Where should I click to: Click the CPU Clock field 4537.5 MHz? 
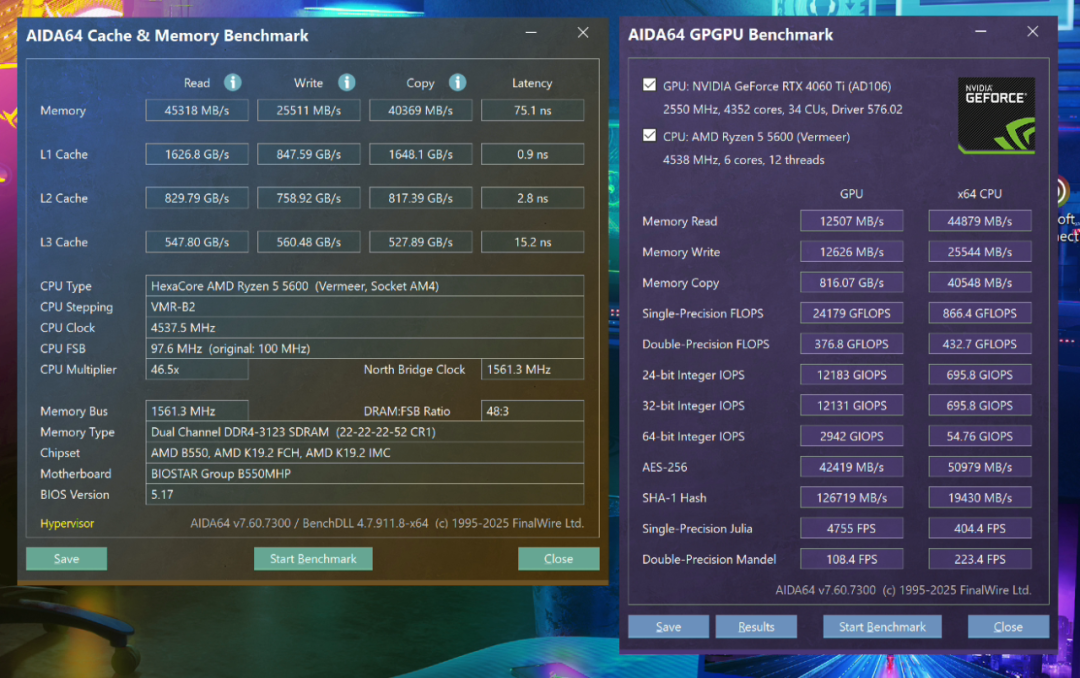[x=364, y=328]
